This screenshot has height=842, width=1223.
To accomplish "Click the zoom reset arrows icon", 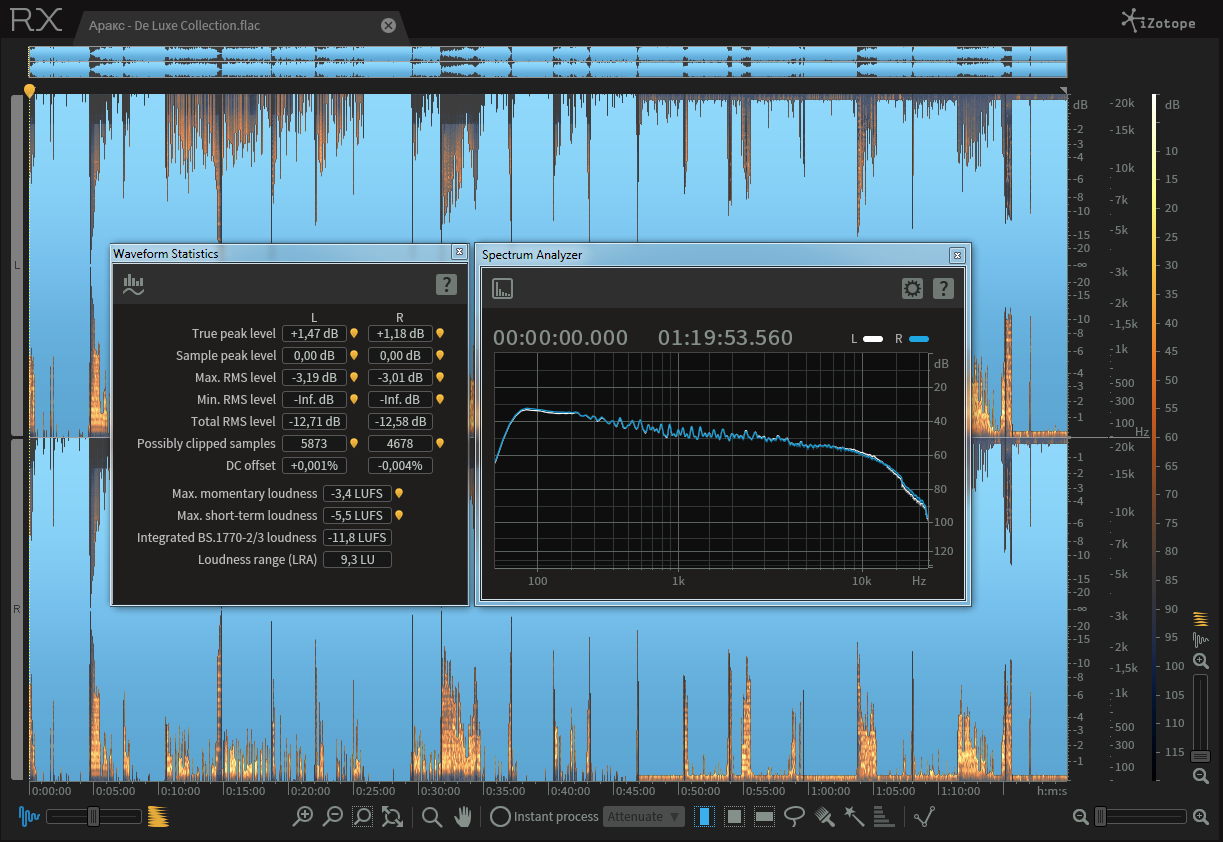I will (x=392, y=817).
